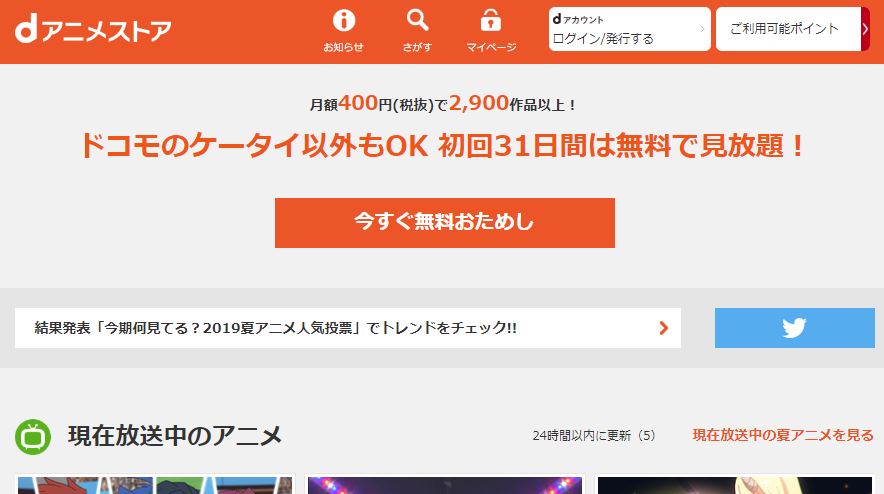Viewport: 884px width, 494px height.
Task: Click the Twitter bird button
Action: [794, 328]
